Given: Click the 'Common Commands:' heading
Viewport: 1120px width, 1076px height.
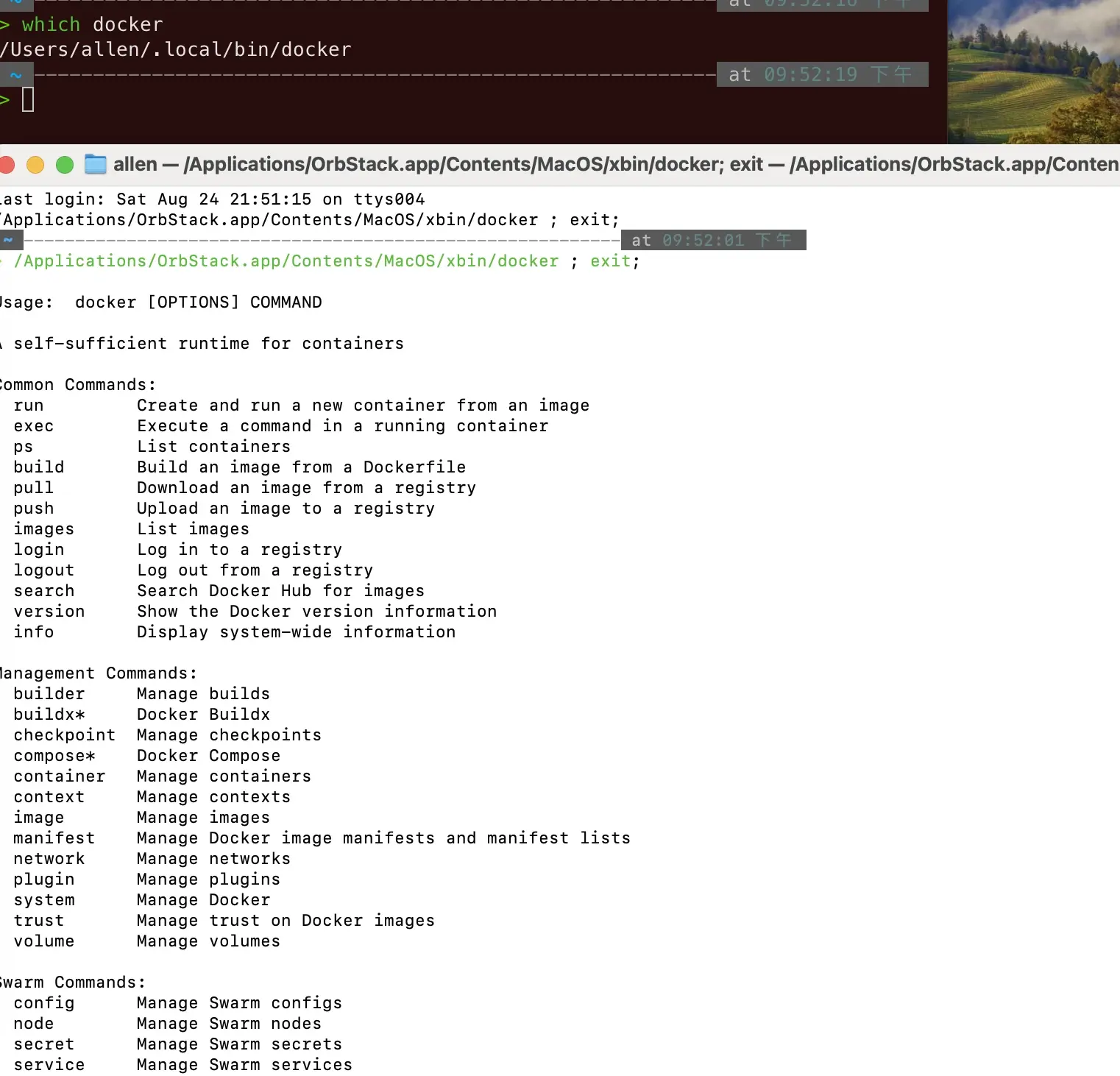Looking at the screenshot, I should click(x=78, y=385).
